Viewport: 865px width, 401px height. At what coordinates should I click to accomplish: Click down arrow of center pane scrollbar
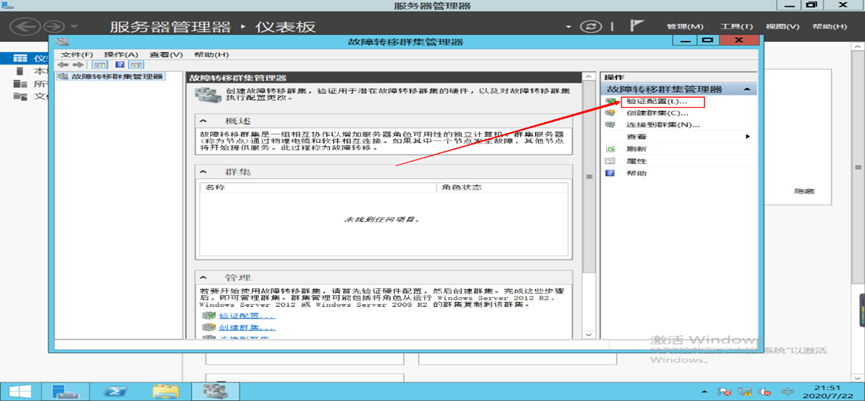589,335
